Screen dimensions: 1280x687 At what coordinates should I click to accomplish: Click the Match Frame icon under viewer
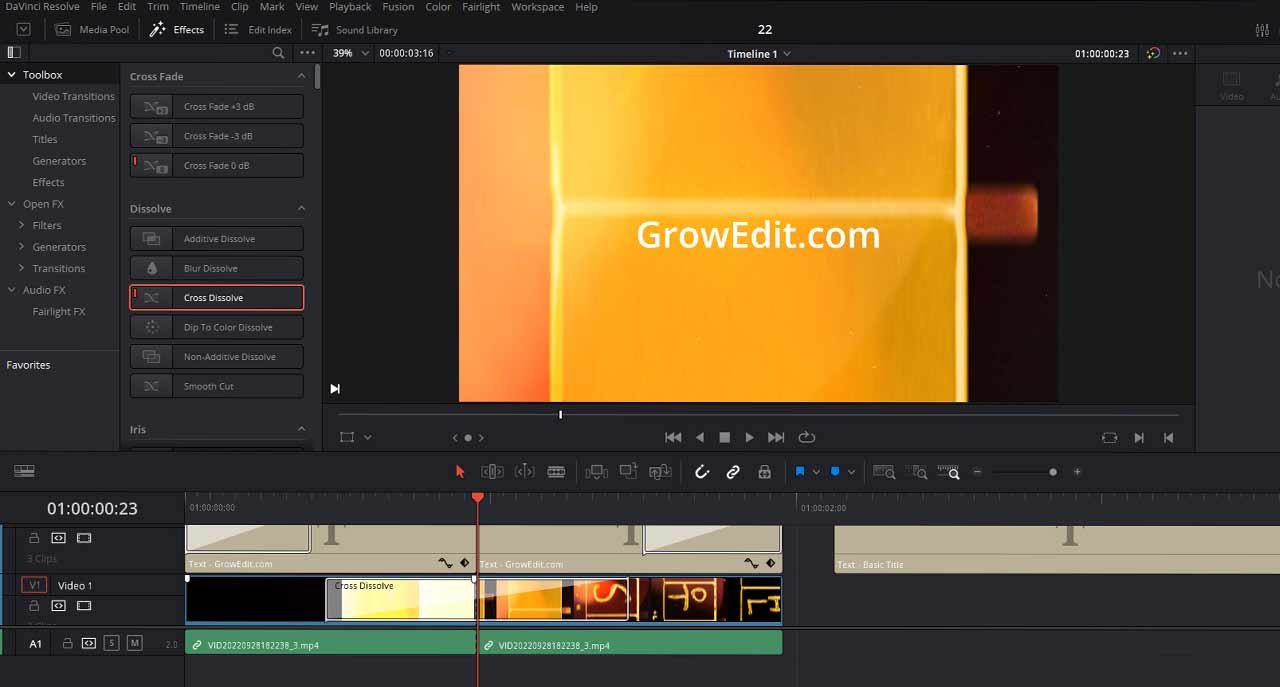coord(1109,437)
